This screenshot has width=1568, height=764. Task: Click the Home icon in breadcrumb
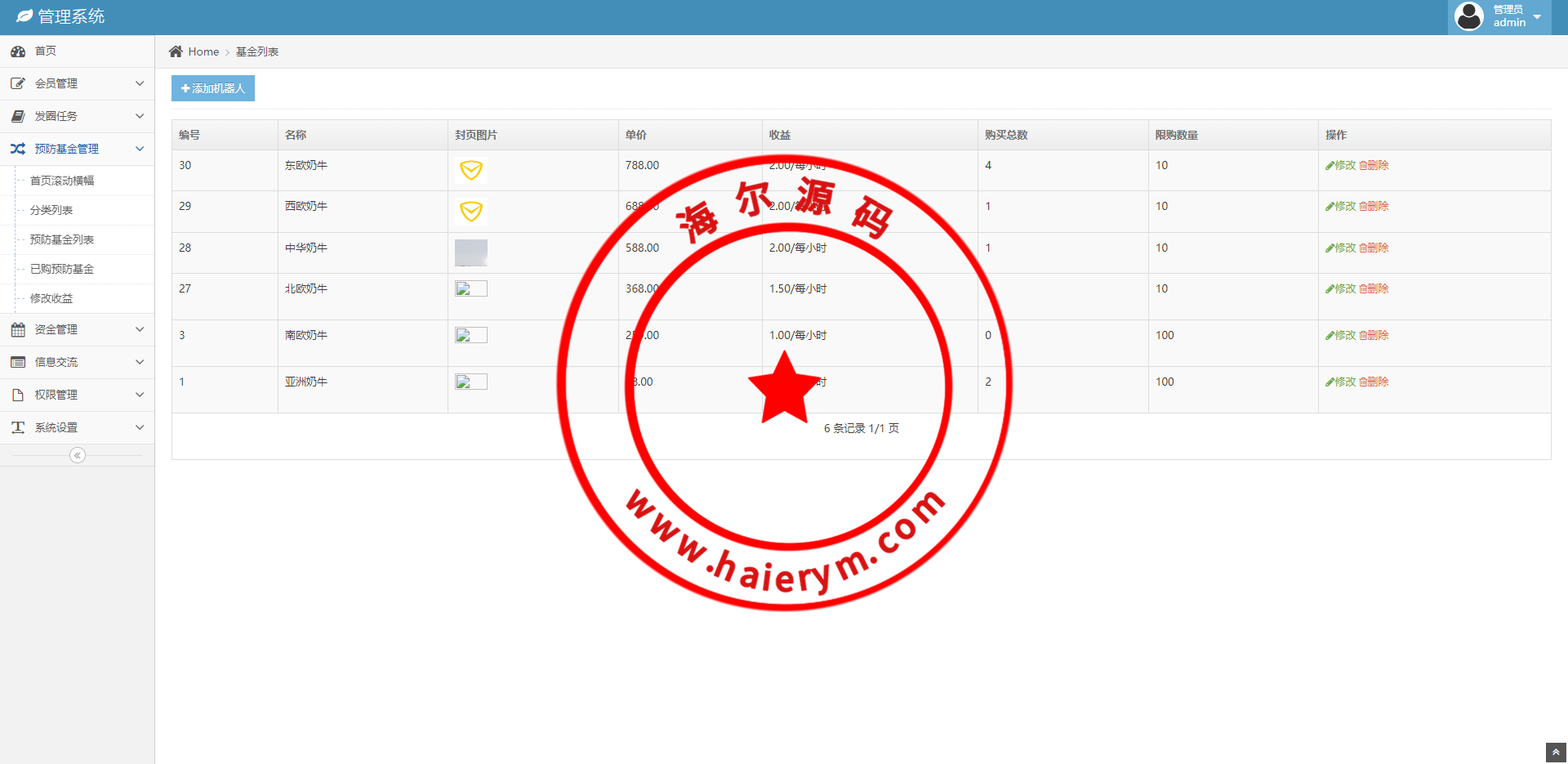pos(176,51)
